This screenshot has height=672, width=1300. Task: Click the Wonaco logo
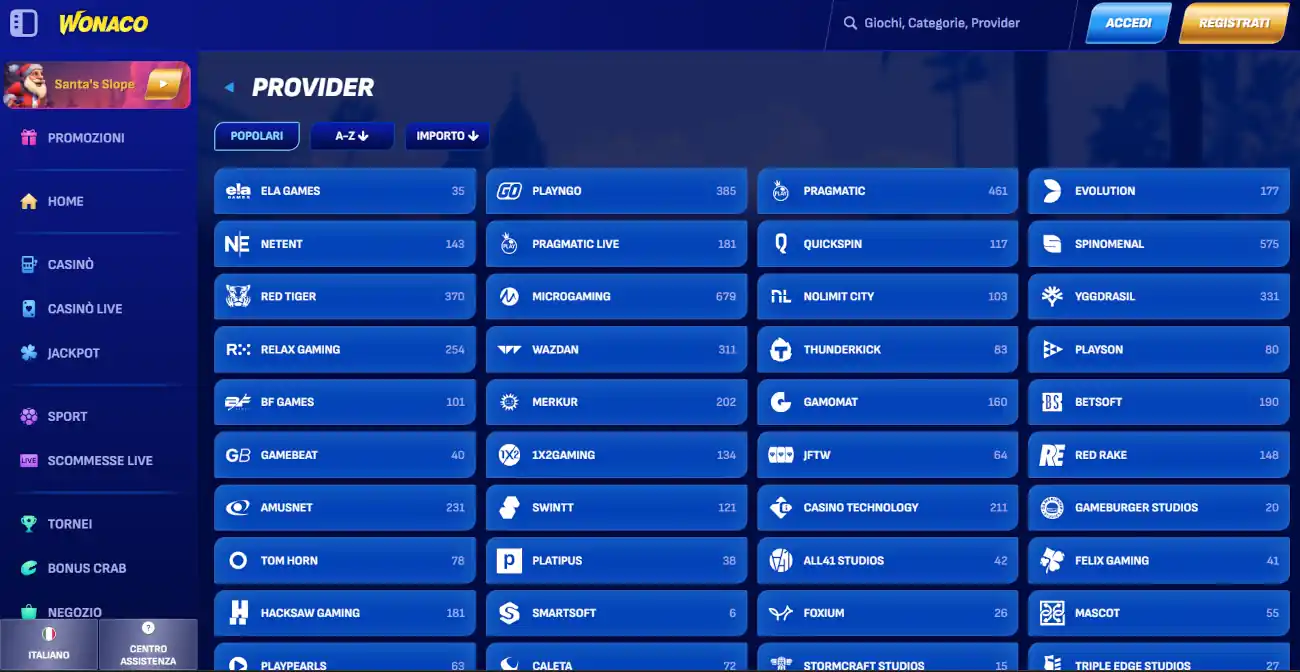[x=103, y=23]
